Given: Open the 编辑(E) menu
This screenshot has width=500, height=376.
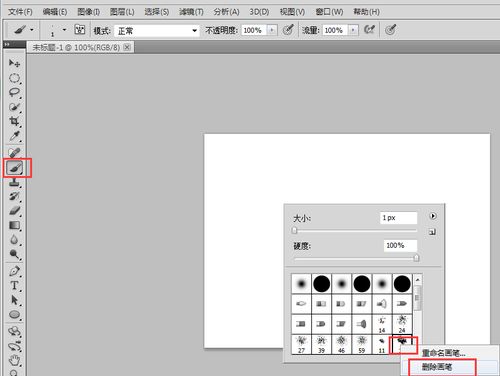Looking at the screenshot, I should point(55,12).
